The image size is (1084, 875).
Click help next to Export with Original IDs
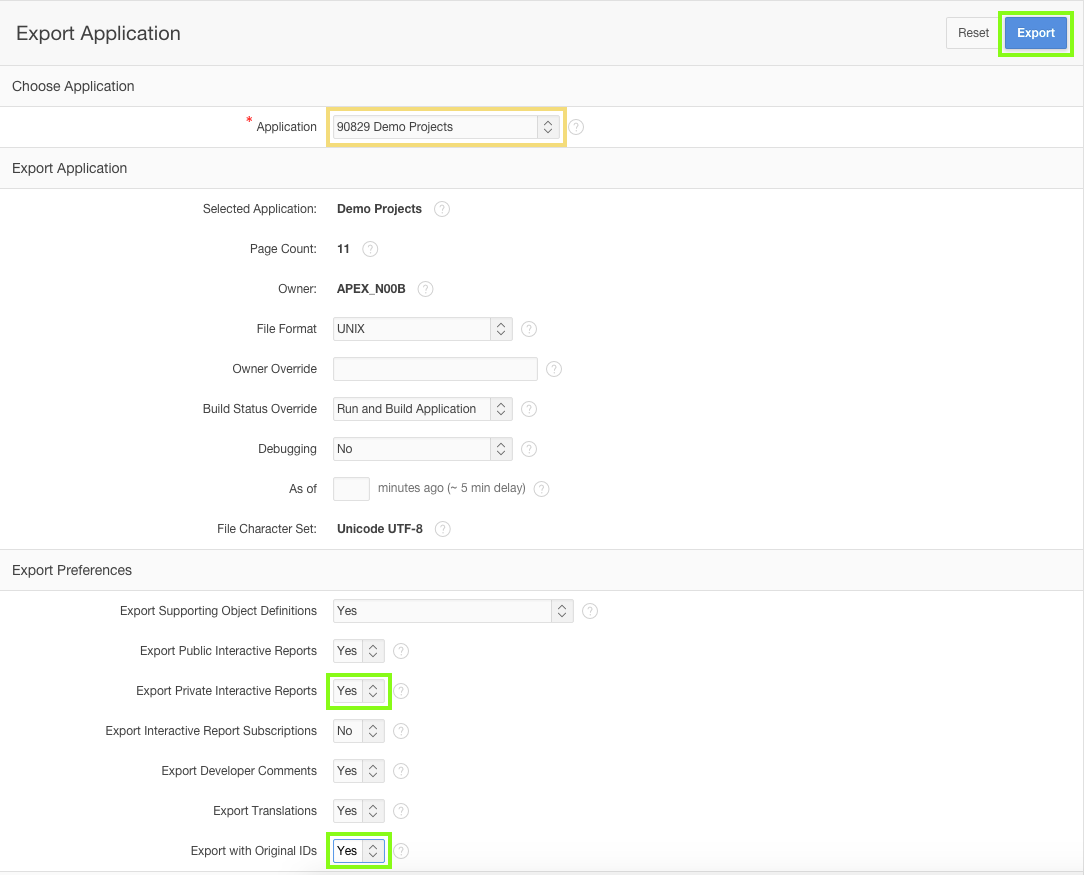400,851
